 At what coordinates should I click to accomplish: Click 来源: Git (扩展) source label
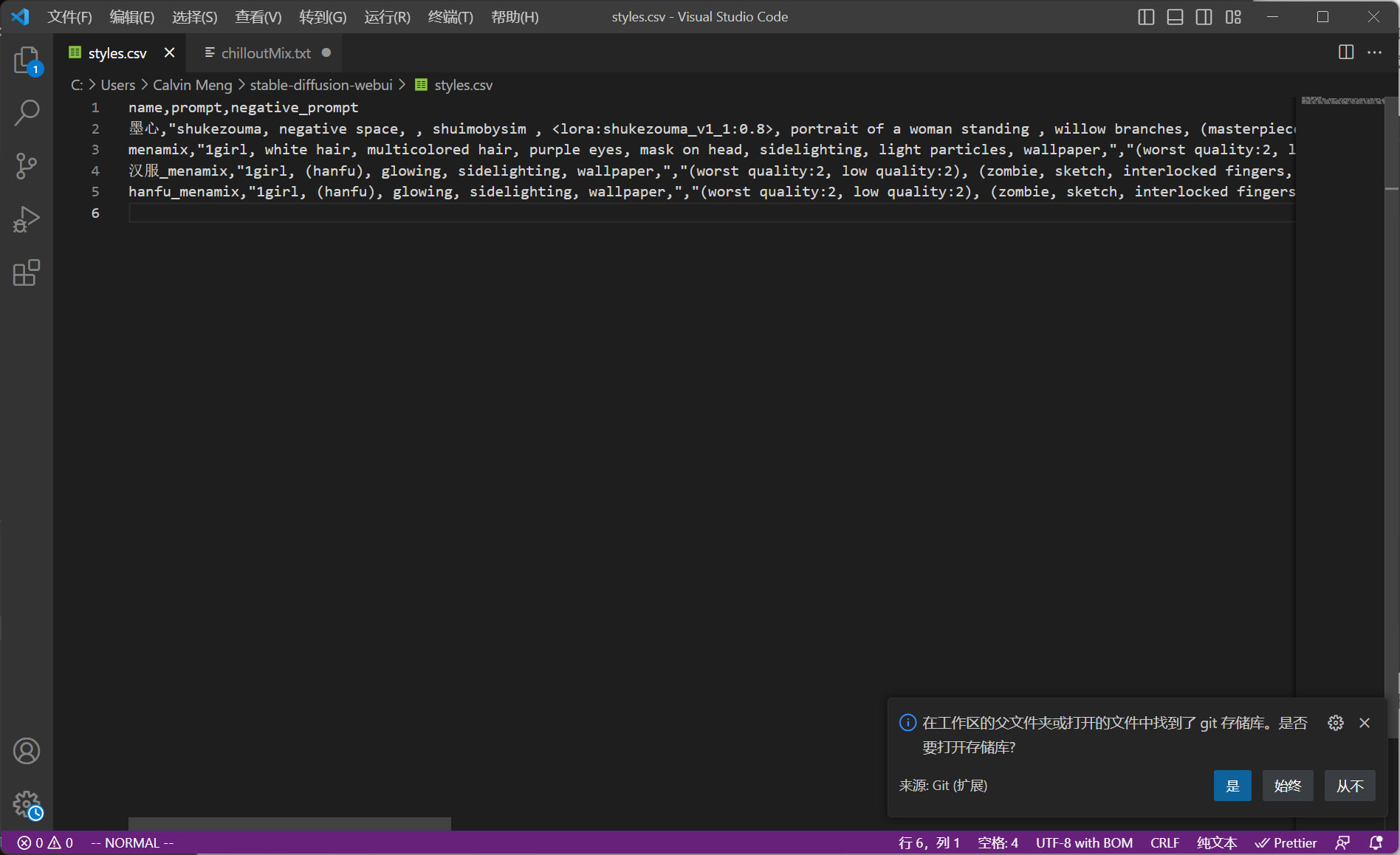coord(943,786)
